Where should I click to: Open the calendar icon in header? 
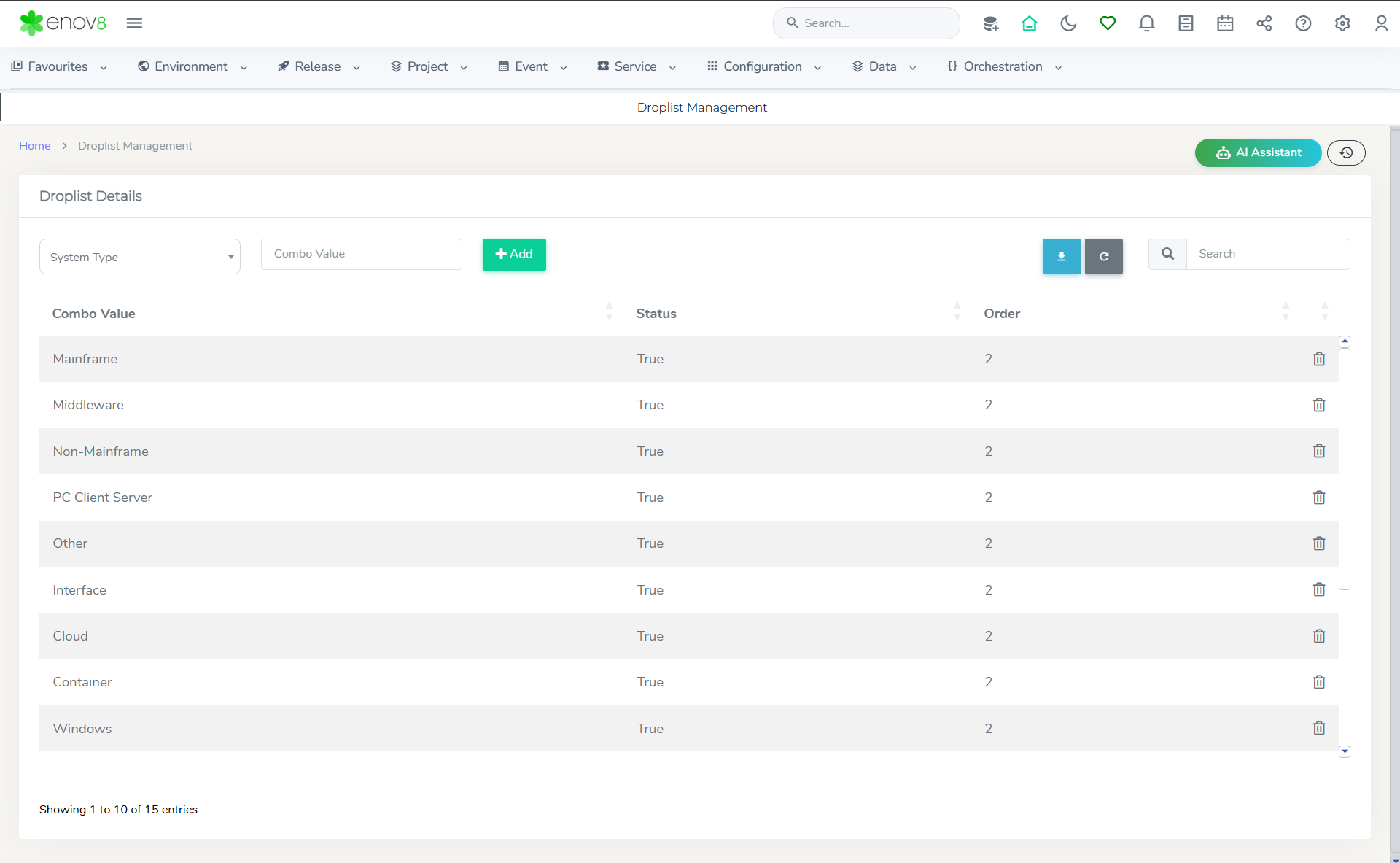tap(1225, 23)
